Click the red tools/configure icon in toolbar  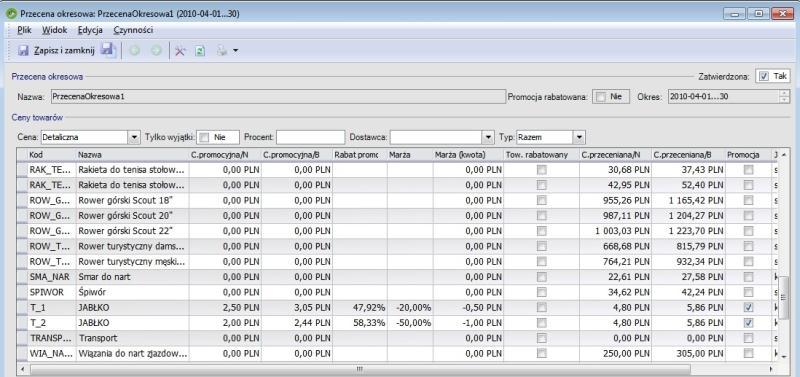coord(180,51)
